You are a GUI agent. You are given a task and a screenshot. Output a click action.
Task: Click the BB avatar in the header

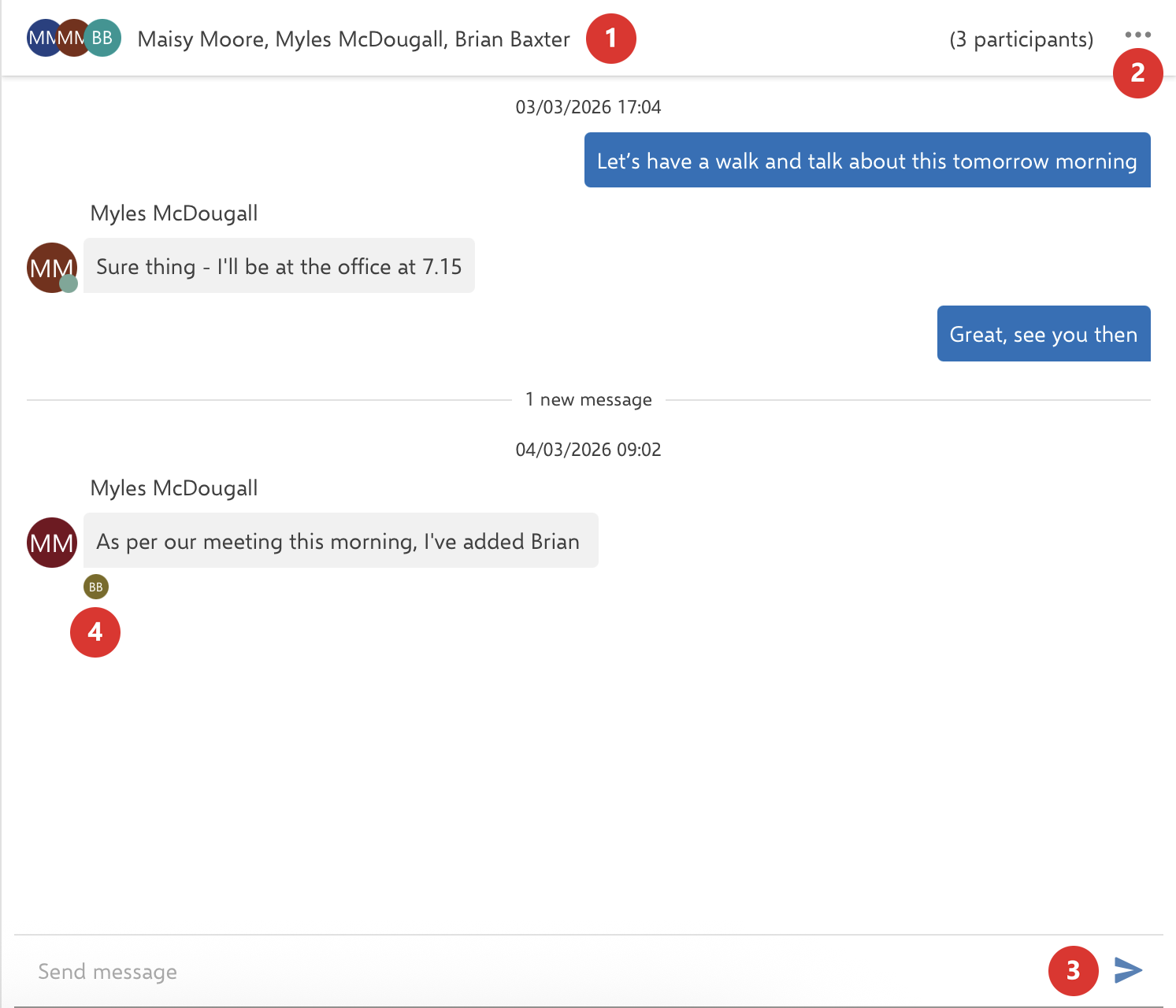coord(102,38)
